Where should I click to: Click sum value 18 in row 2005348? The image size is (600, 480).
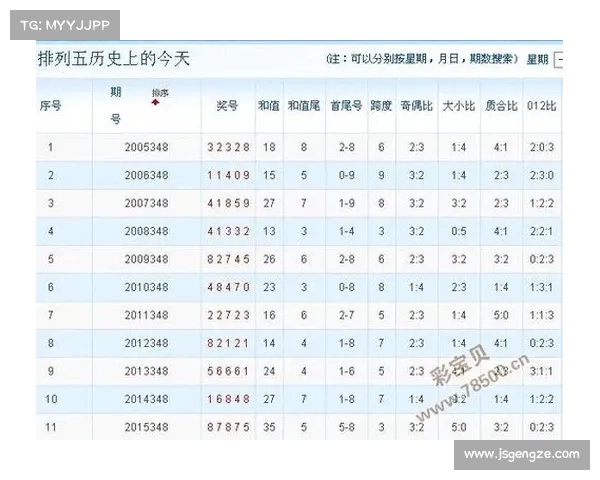(x=269, y=147)
